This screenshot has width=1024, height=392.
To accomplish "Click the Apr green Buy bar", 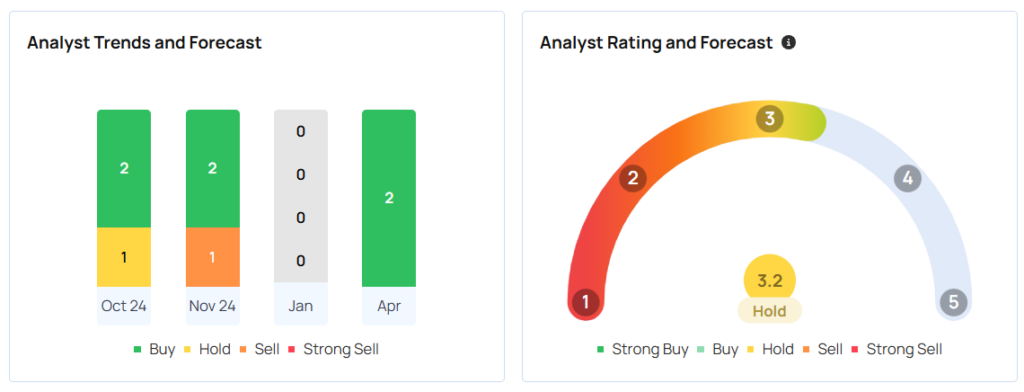I will click(389, 198).
